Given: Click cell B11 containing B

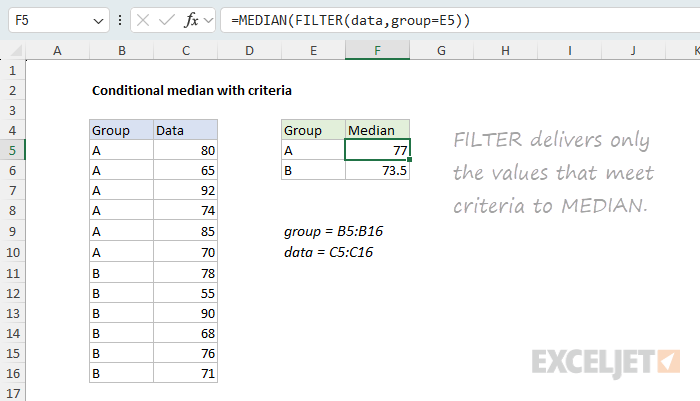Looking at the screenshot, I should pyautogui.click(x=121, y=273).
